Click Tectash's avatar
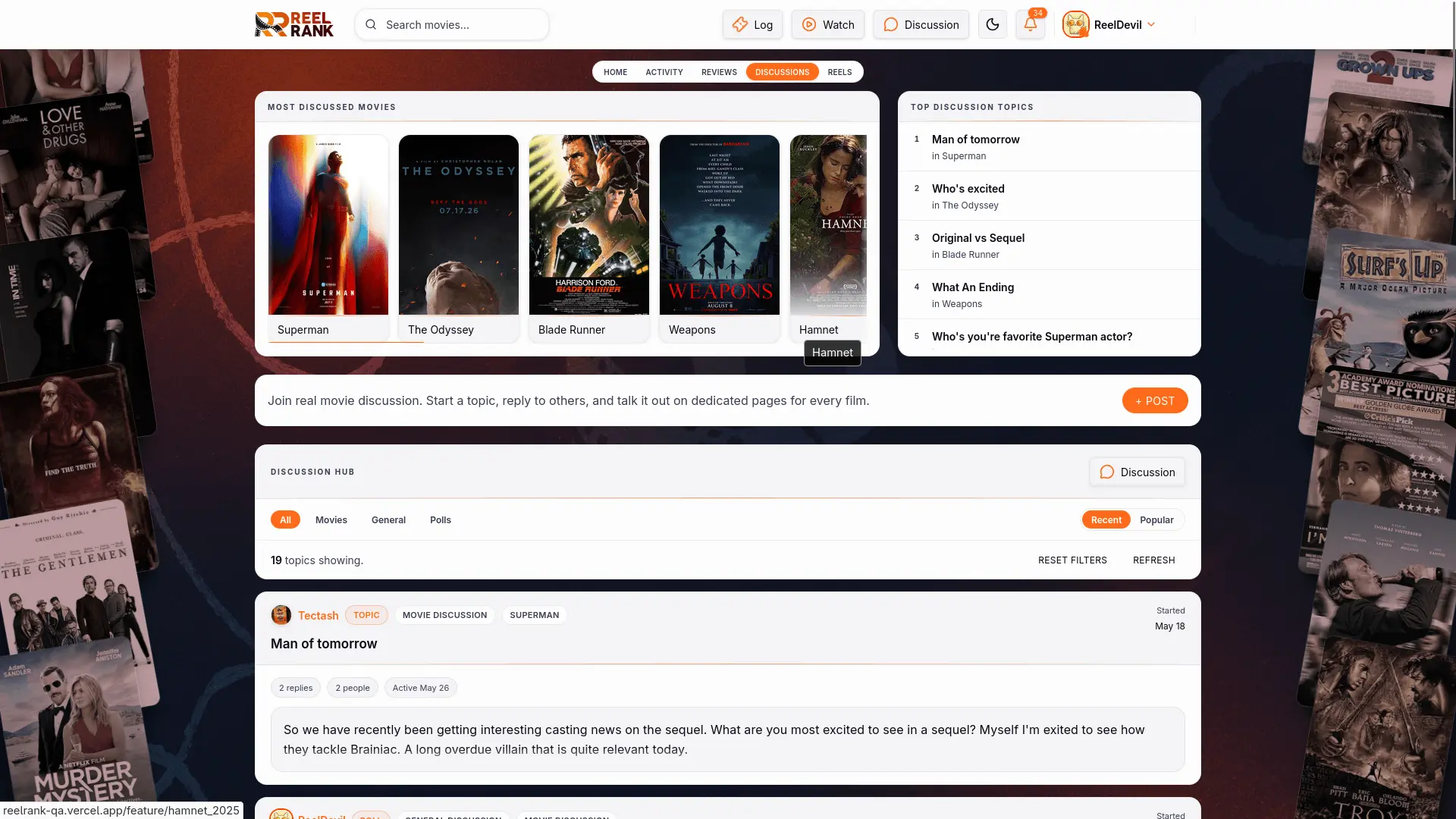 [x=281, y=615]
